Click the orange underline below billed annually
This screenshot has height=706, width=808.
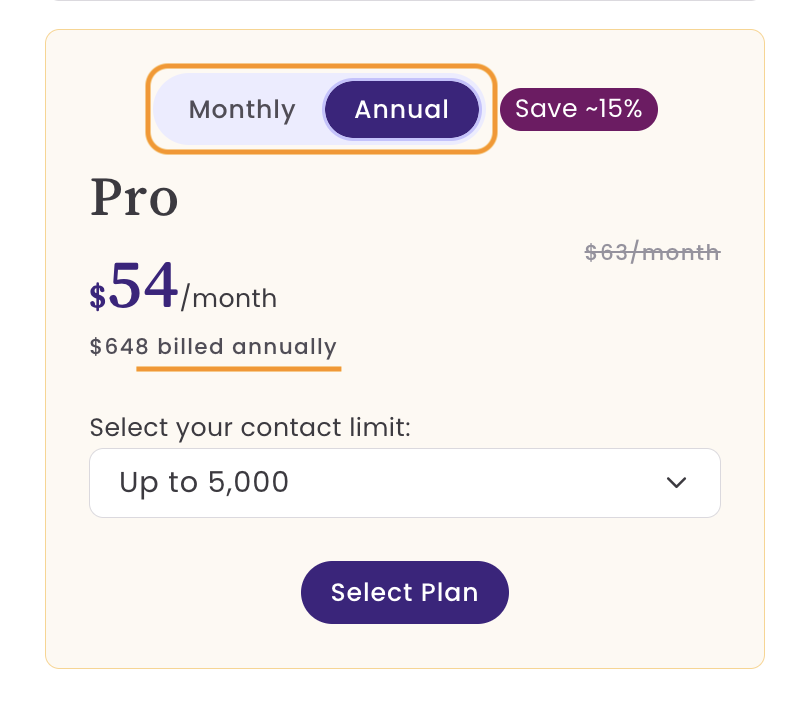239,369
